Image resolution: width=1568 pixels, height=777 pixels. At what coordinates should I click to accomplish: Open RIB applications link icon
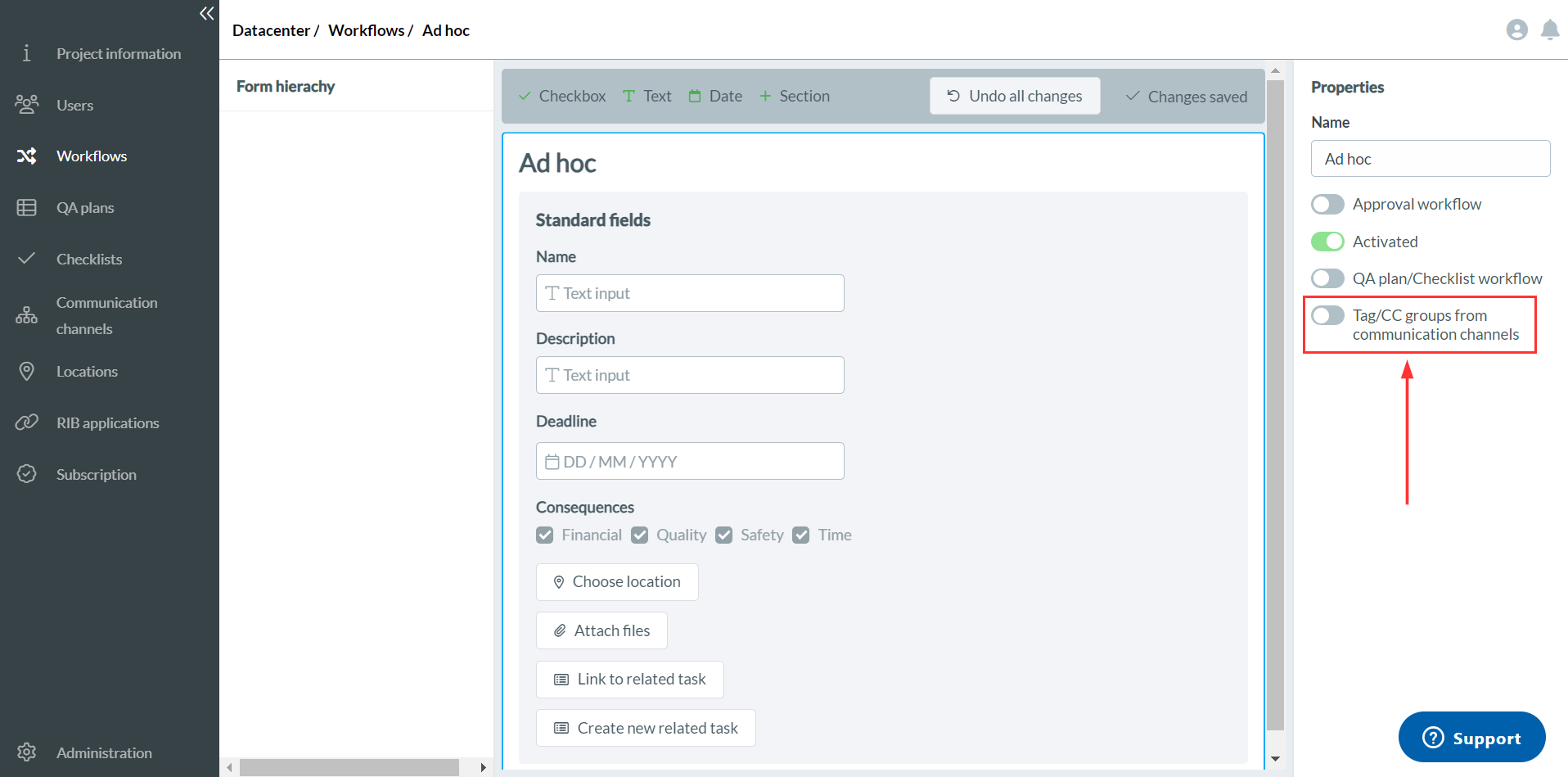[x=26, y=423]
